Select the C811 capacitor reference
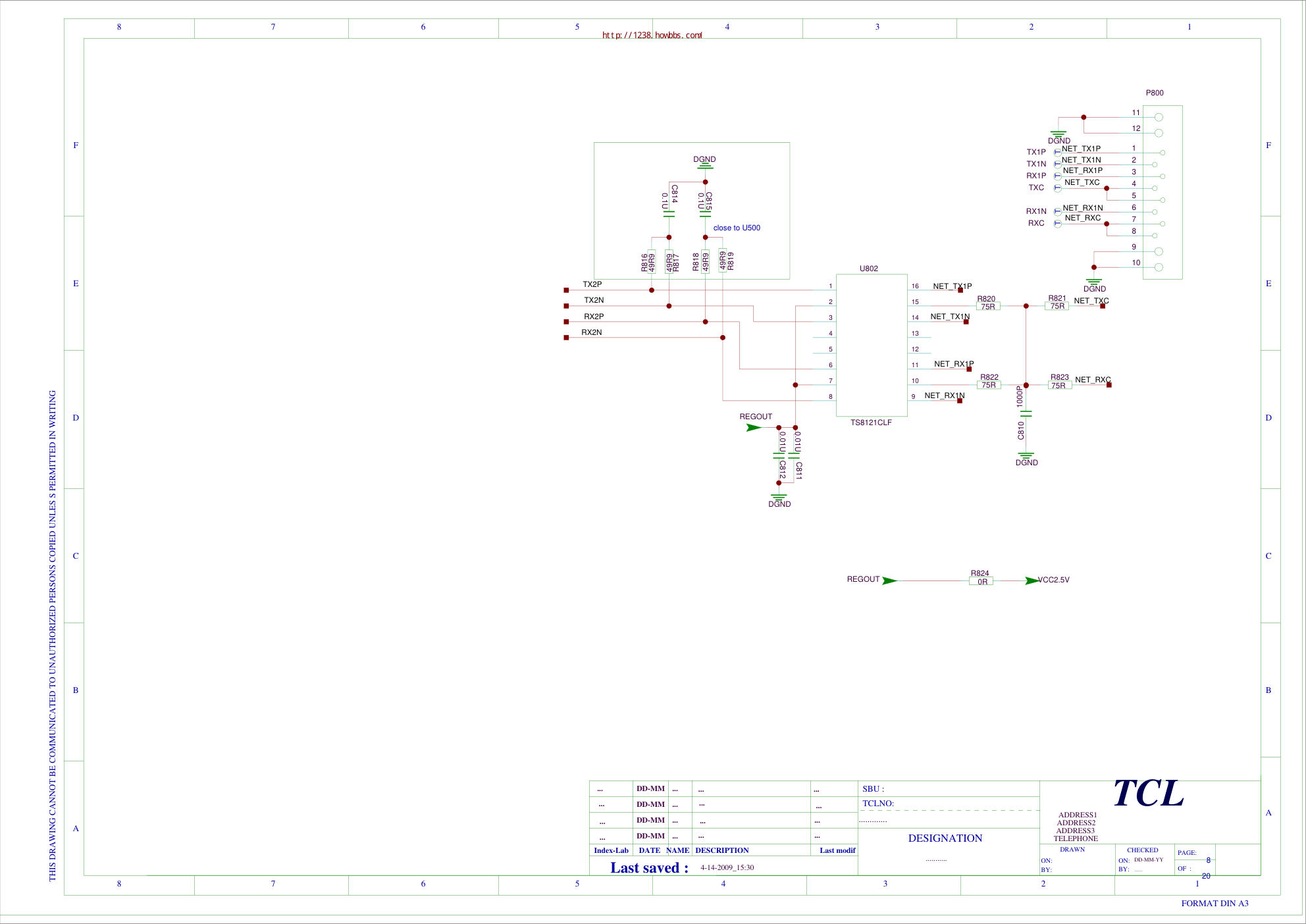The image size is (1306, 924). coord(799,470)
